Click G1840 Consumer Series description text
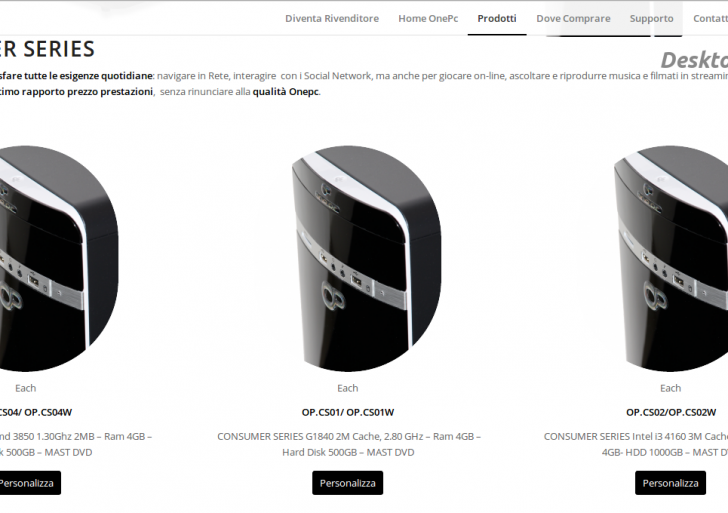Screen dimensions: 728x513 349,444
